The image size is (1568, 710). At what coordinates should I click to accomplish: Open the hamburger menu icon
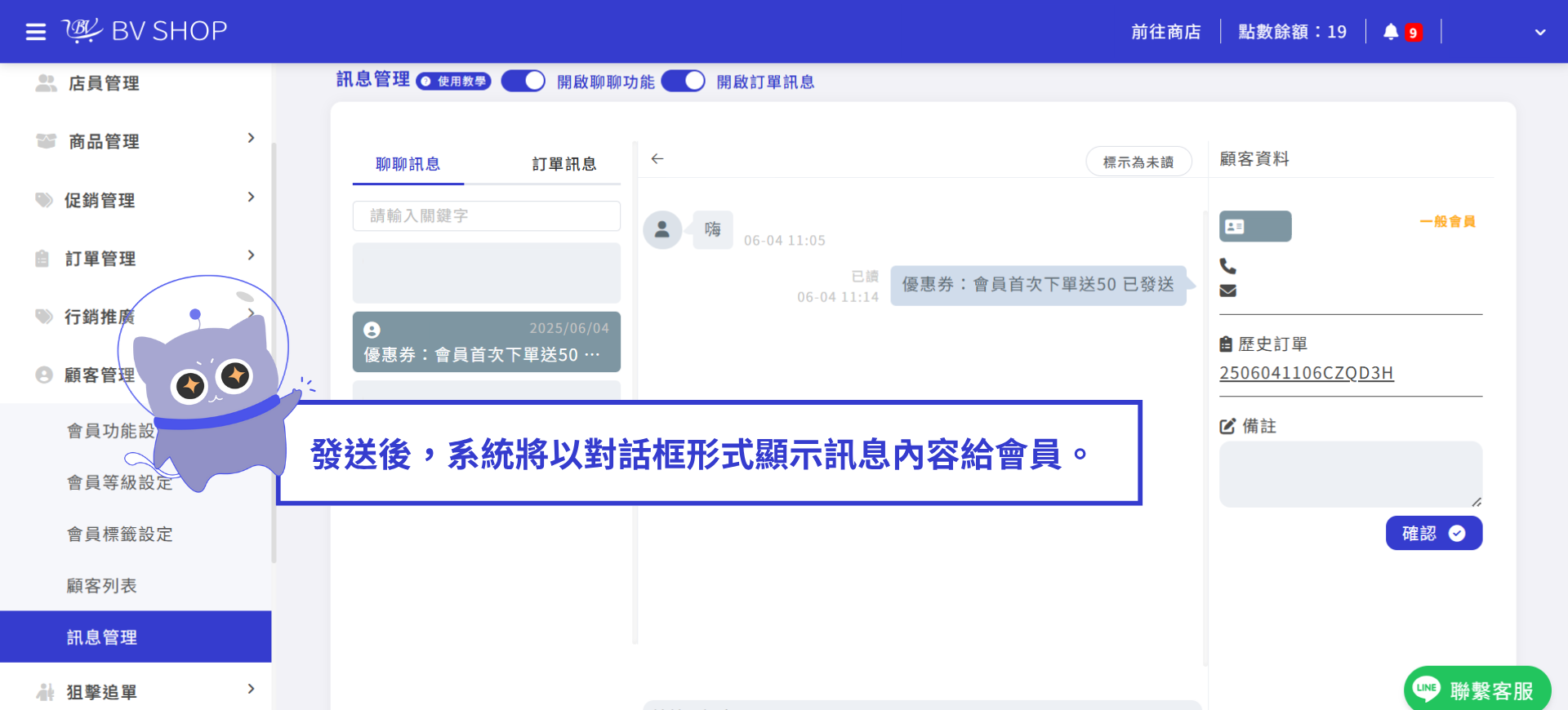pyautogui.click(x=35, y=32)
